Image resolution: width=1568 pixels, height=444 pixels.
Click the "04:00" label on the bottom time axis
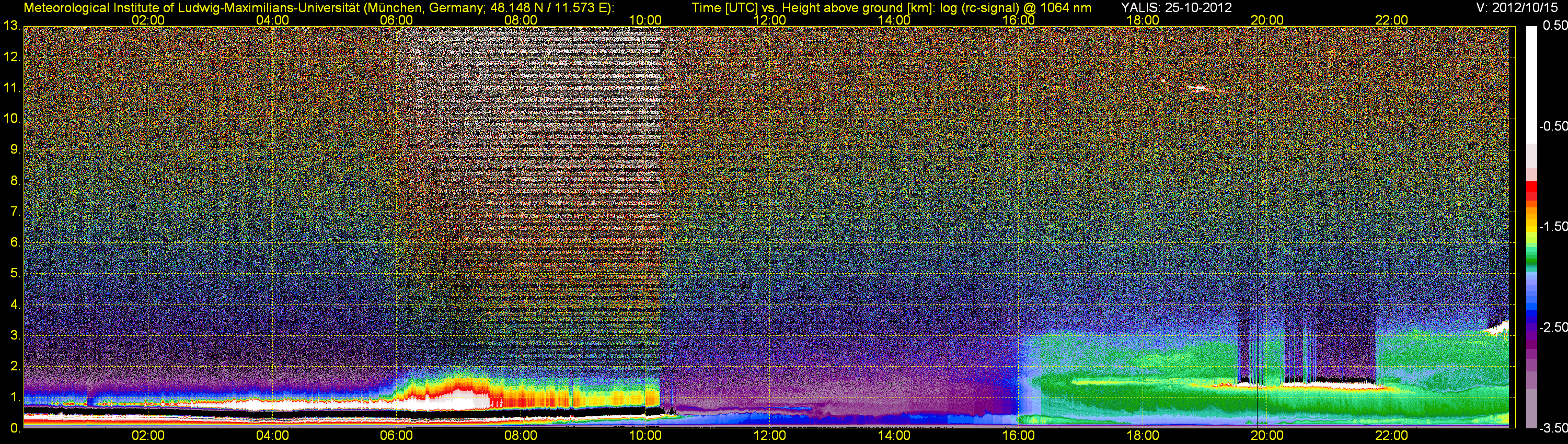coord(272,436)
